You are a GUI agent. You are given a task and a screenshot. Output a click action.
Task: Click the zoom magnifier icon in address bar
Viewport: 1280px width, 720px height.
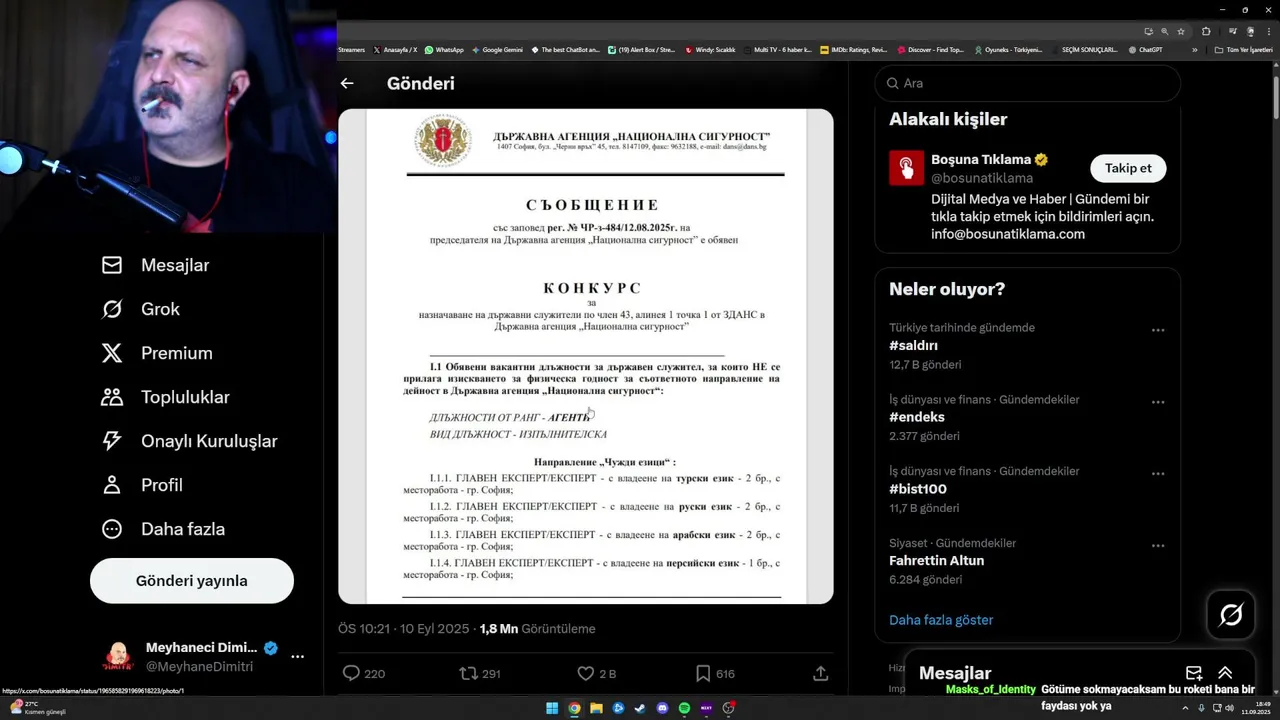coord(1164,31)
